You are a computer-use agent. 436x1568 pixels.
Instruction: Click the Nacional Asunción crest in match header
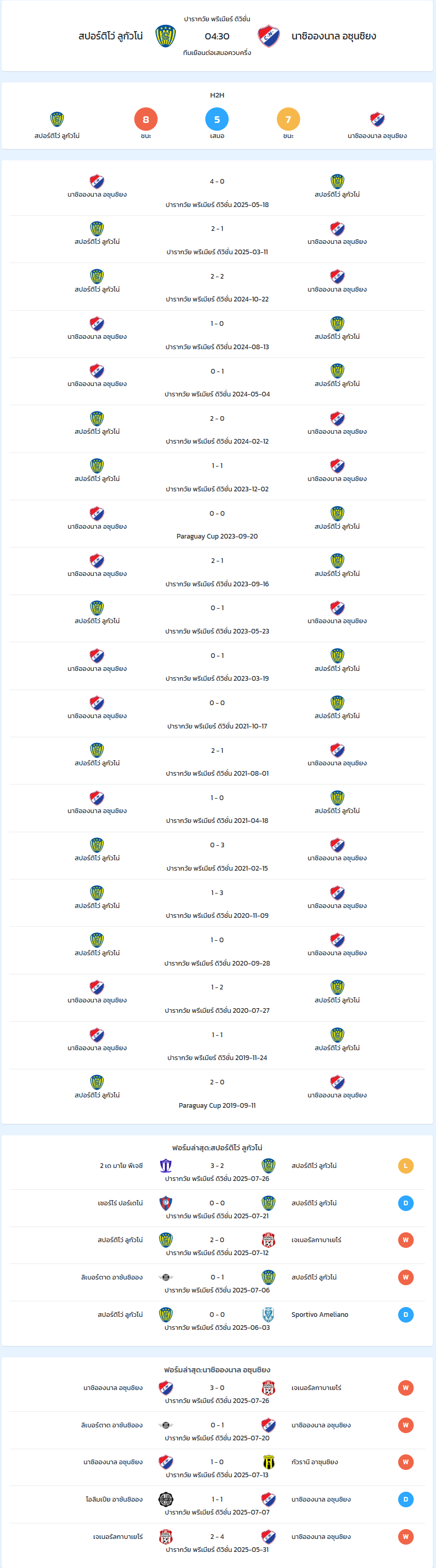pyautogui.click(x=268, y=36)
